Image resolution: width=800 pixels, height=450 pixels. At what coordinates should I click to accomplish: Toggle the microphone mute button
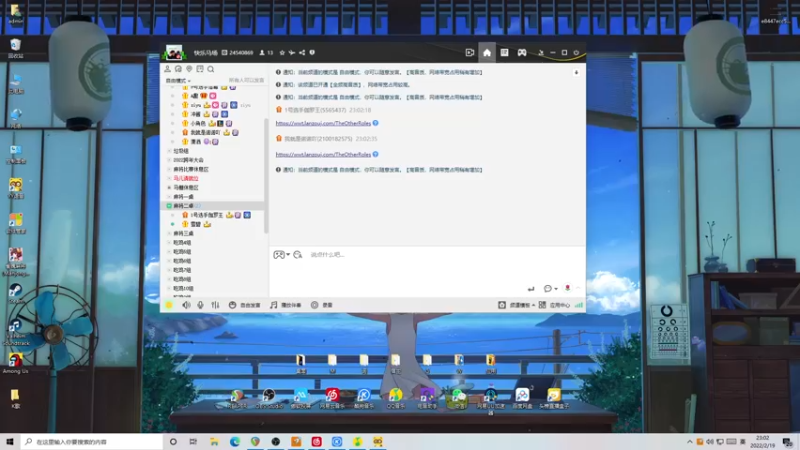click(x=201, y=305)
